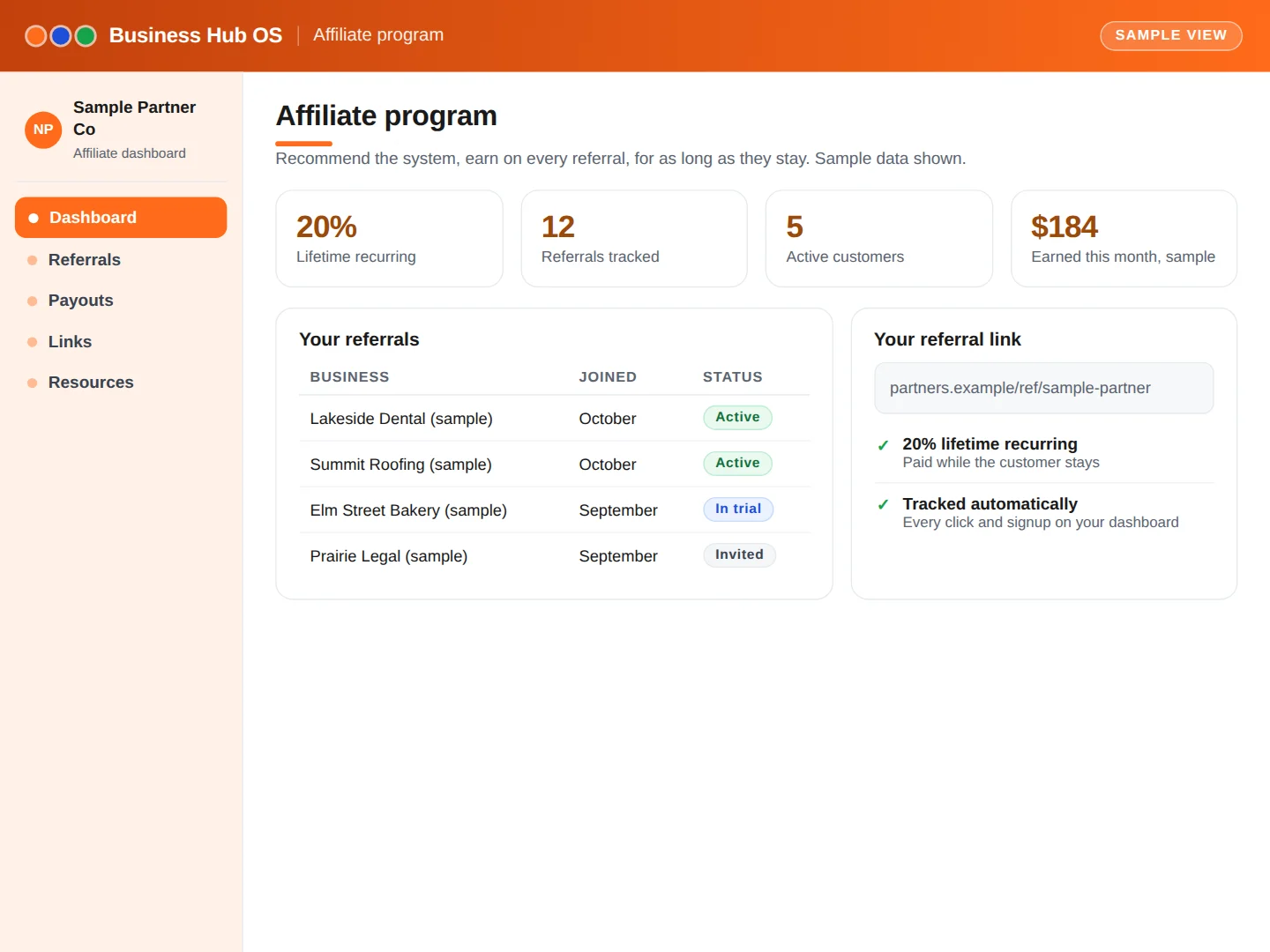Click the BUSINESS column header
The width and height of the screenshot is (1270, 952).
tap(349, 377)
